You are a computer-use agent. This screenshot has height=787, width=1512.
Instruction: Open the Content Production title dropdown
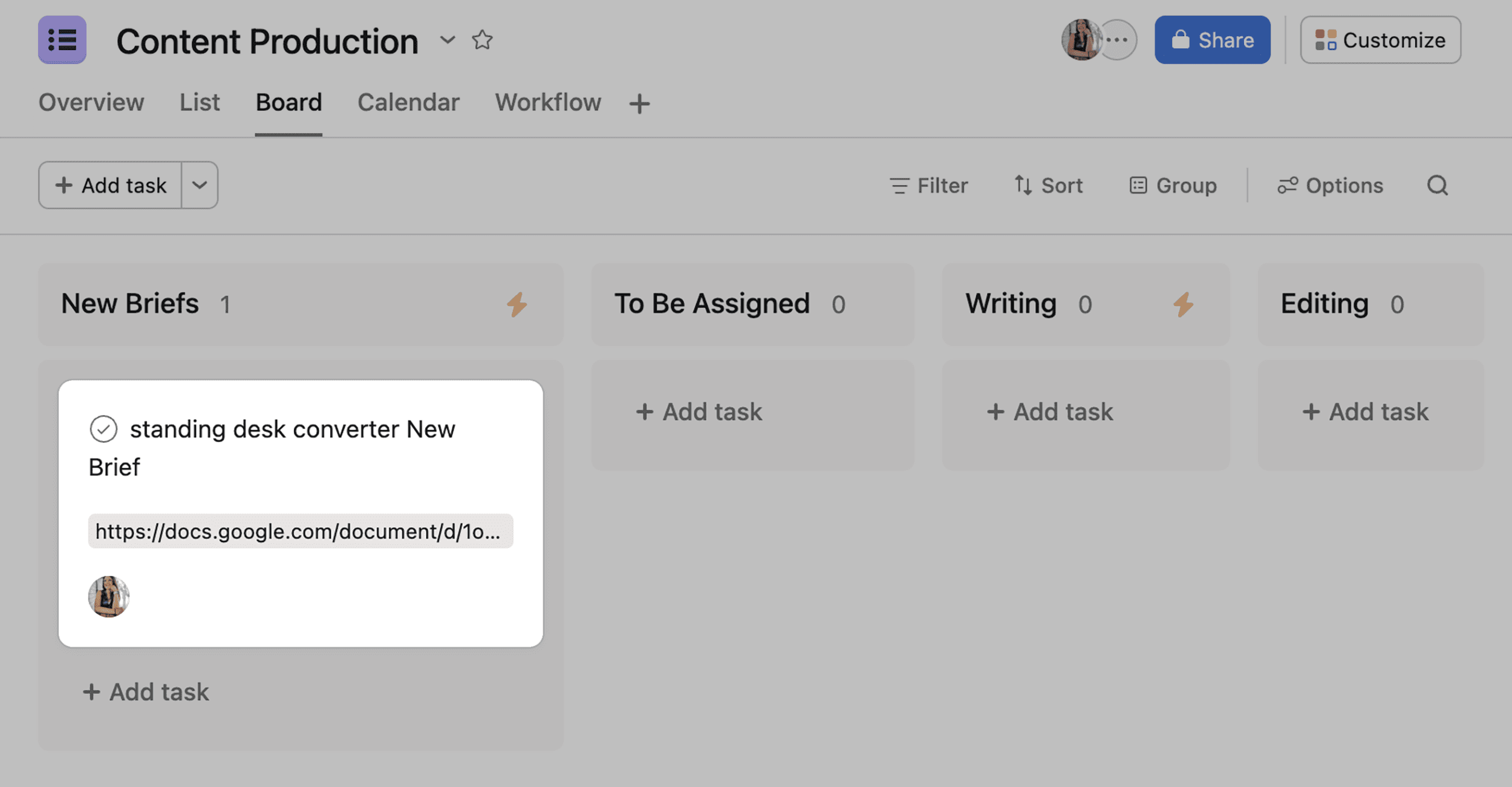click(x=448, y=41)
